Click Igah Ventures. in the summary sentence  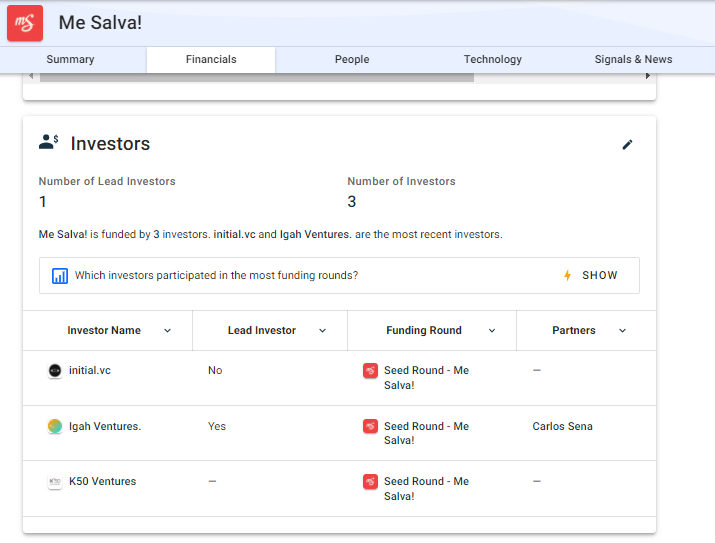pyautogui.click(x=316, y=234)
